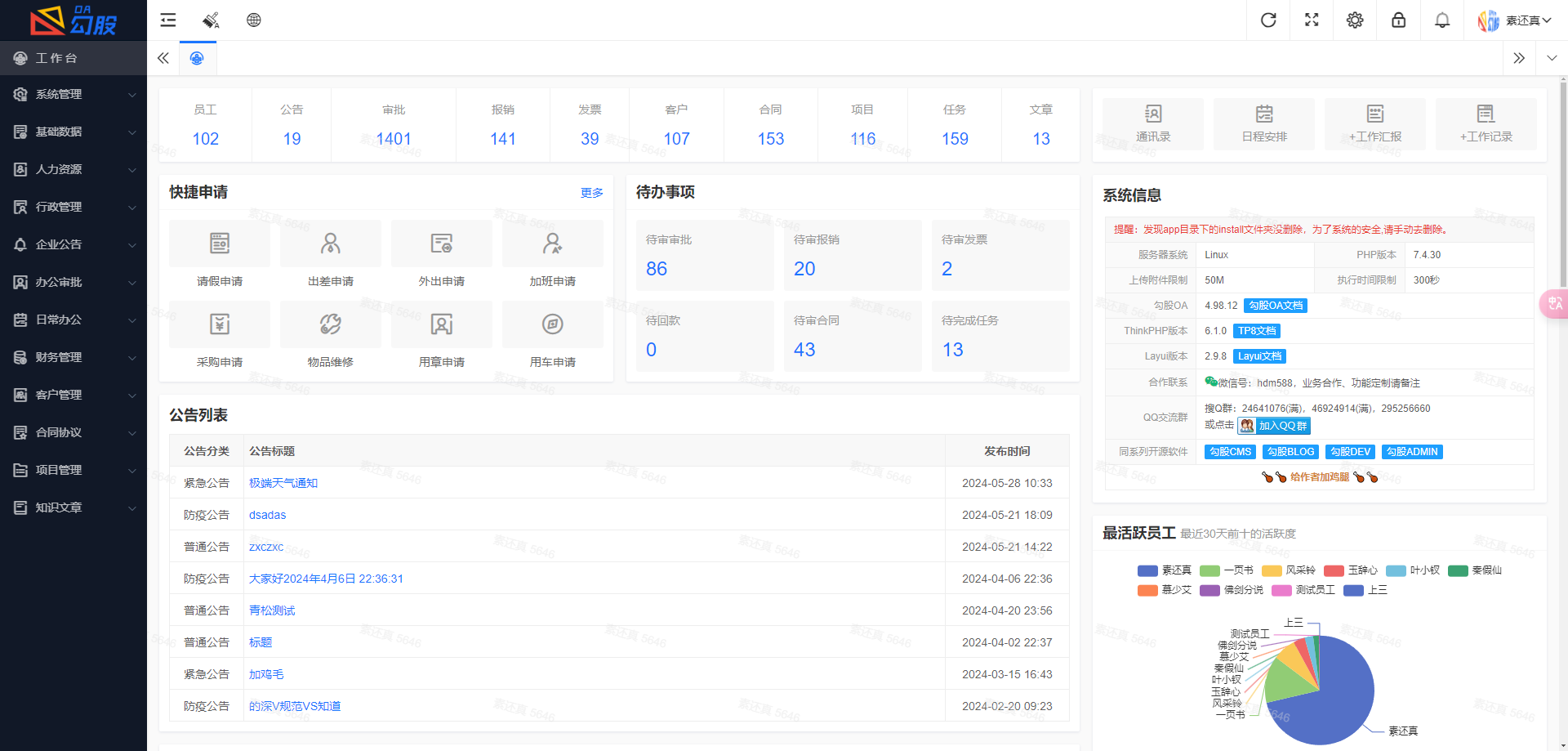Open the notification bell
1568x751 pixels.
pyautogui.click(x=1441, y=20)
